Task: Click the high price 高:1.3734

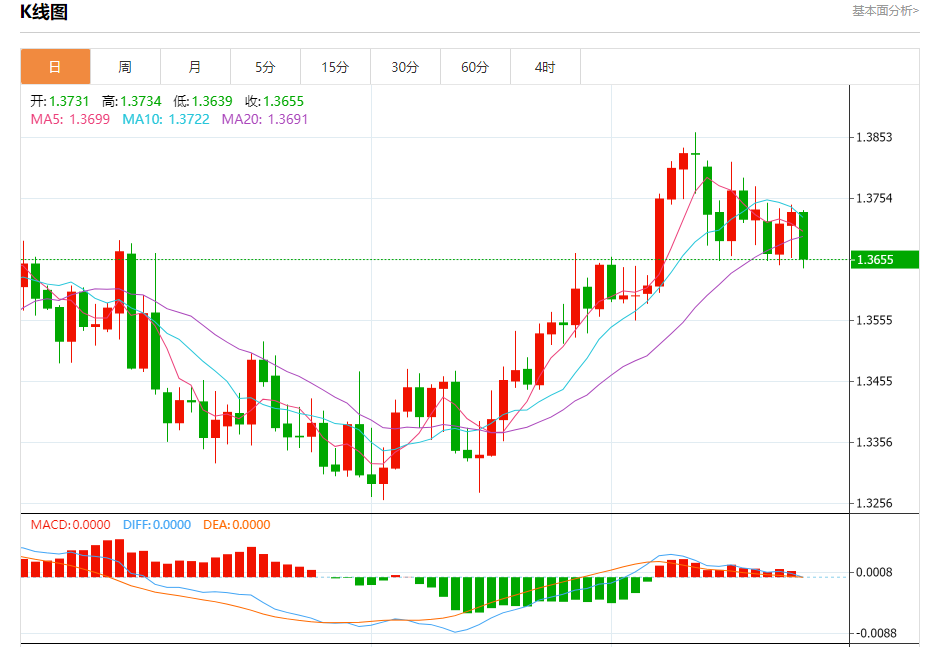Action: tap(131, 101)
